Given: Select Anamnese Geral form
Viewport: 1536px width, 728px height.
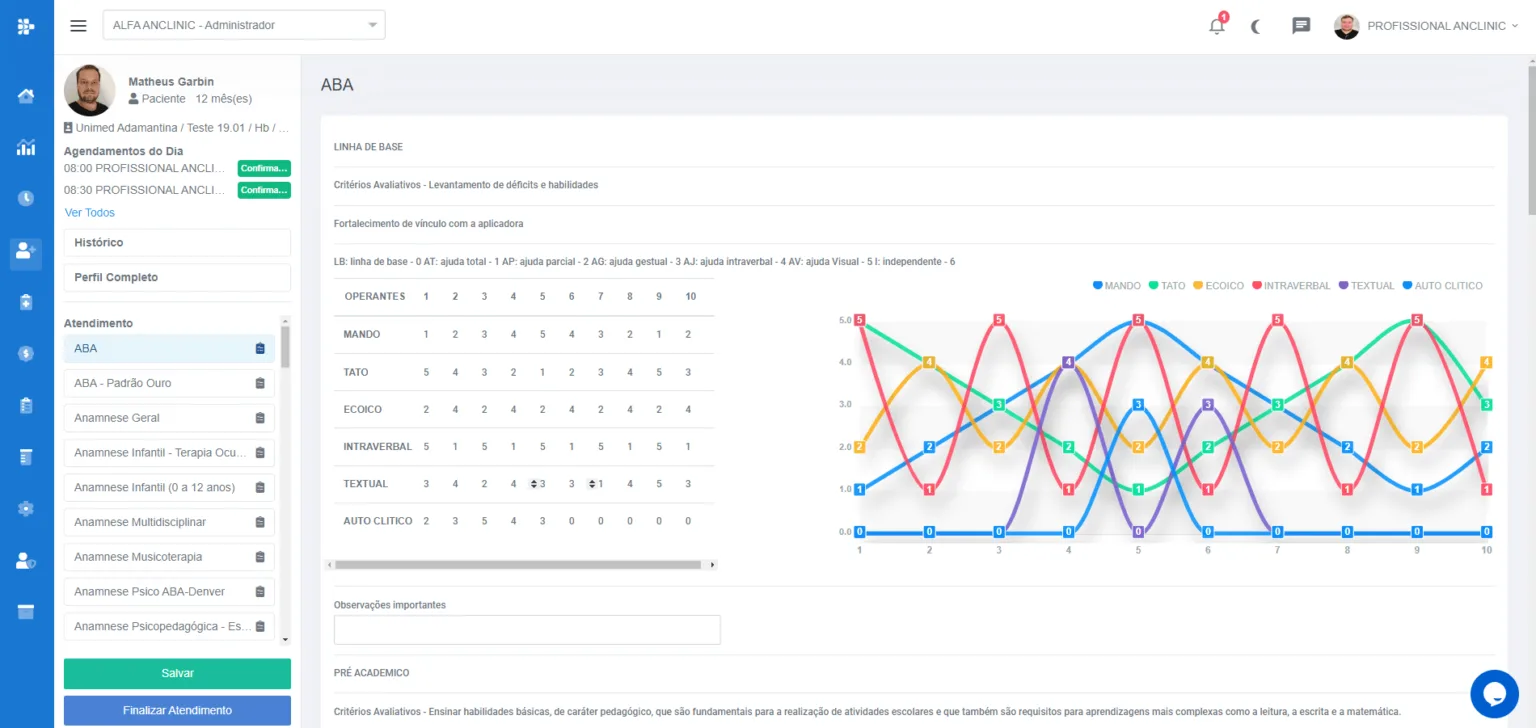Looking at the screenshot, I should click(169, 418).
